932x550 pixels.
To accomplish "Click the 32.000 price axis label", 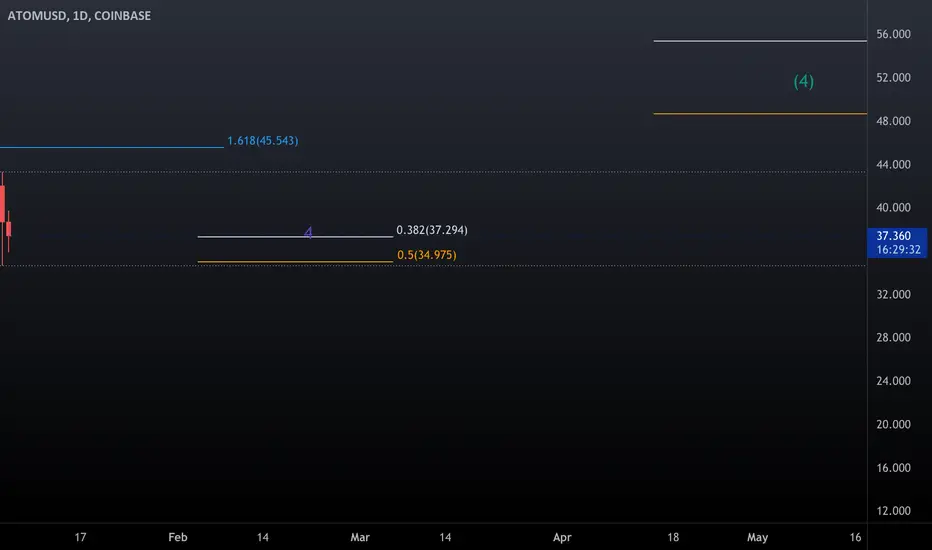I will (x=893, y=295).
